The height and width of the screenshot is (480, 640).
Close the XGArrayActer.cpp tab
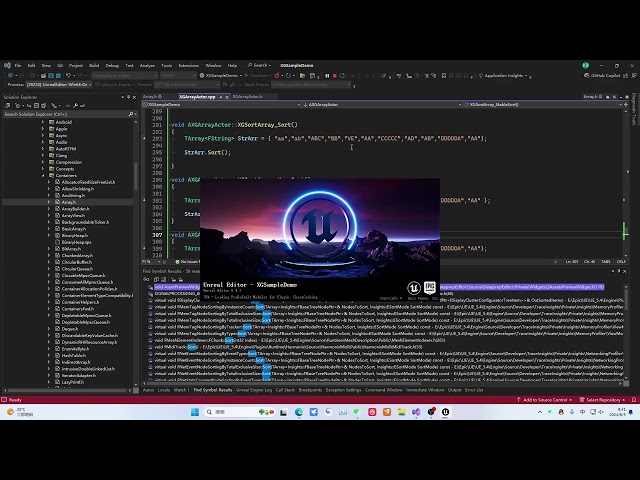227,97
